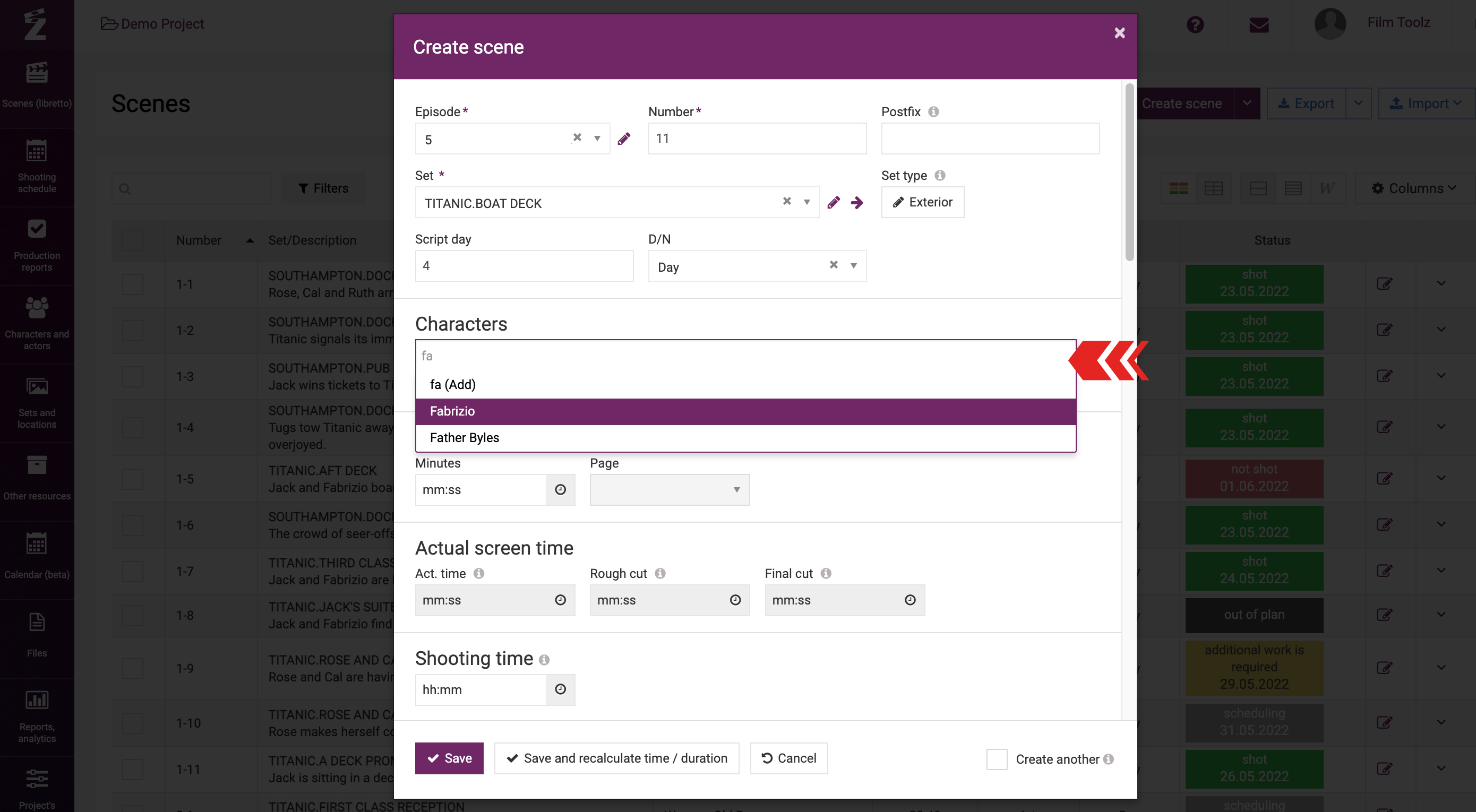
Task: Open Reports, analytics section
Action: [x=37, y=716]
